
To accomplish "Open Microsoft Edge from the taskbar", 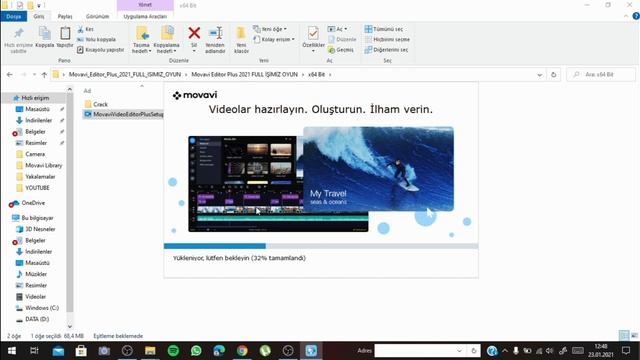I will coord(219,351).
